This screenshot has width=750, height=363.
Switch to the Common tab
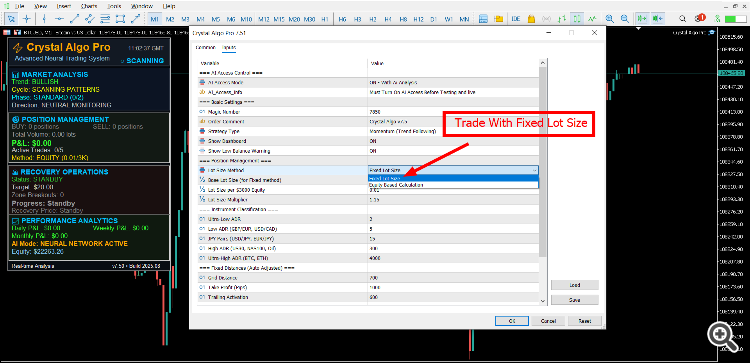(x=206, y=48)
